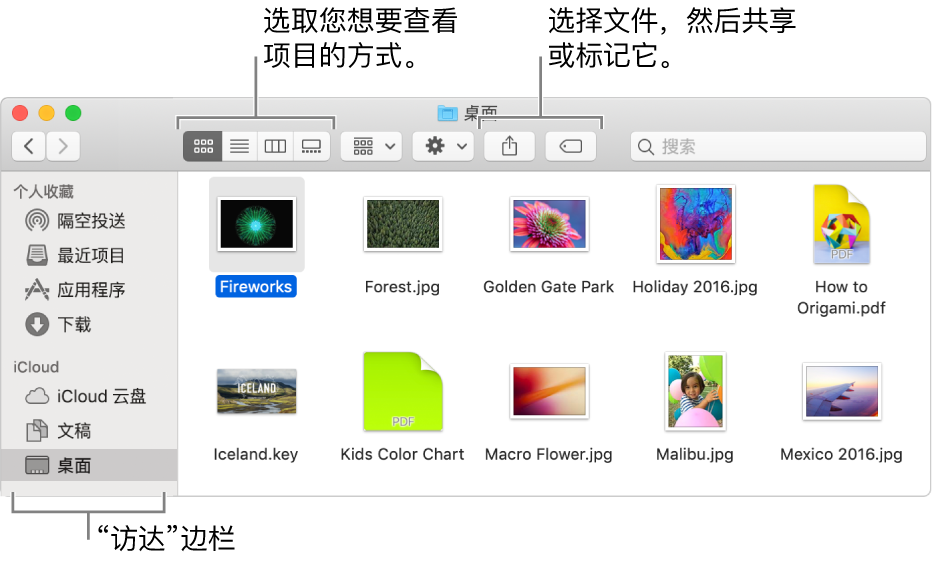Click the Kids Color Chart file name
The width and height of the screenshot is (934, 561).
[402, 454]
